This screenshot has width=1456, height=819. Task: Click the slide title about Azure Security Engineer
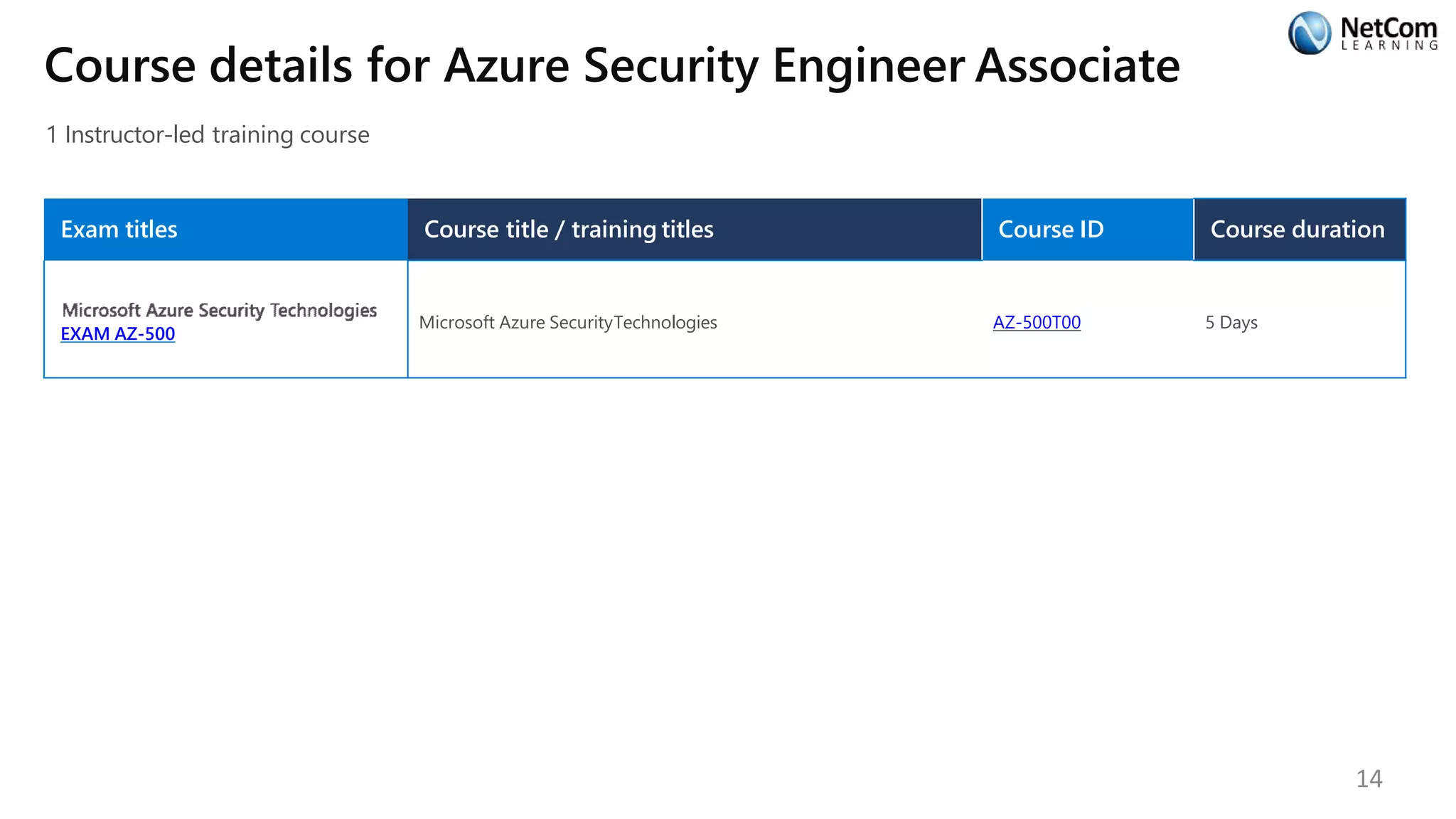tap(612, 65)
